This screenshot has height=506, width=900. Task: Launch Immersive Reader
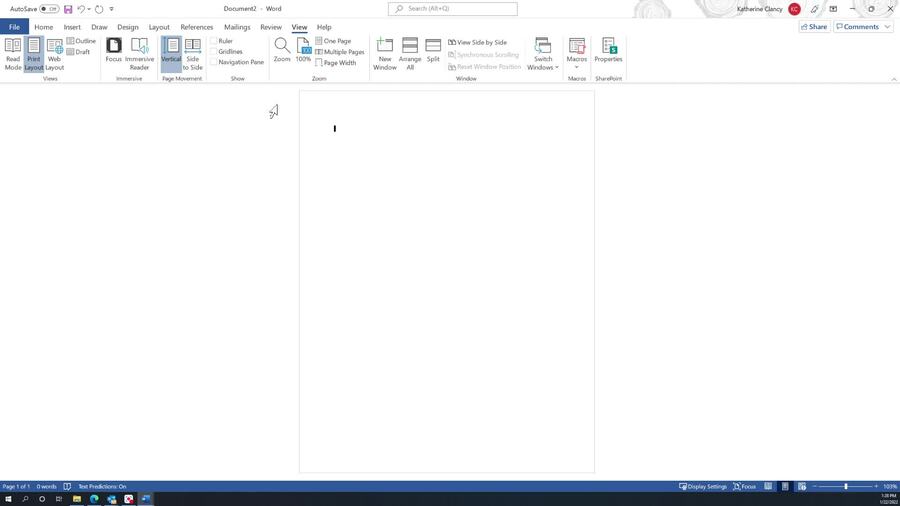[x=139, y=55]
